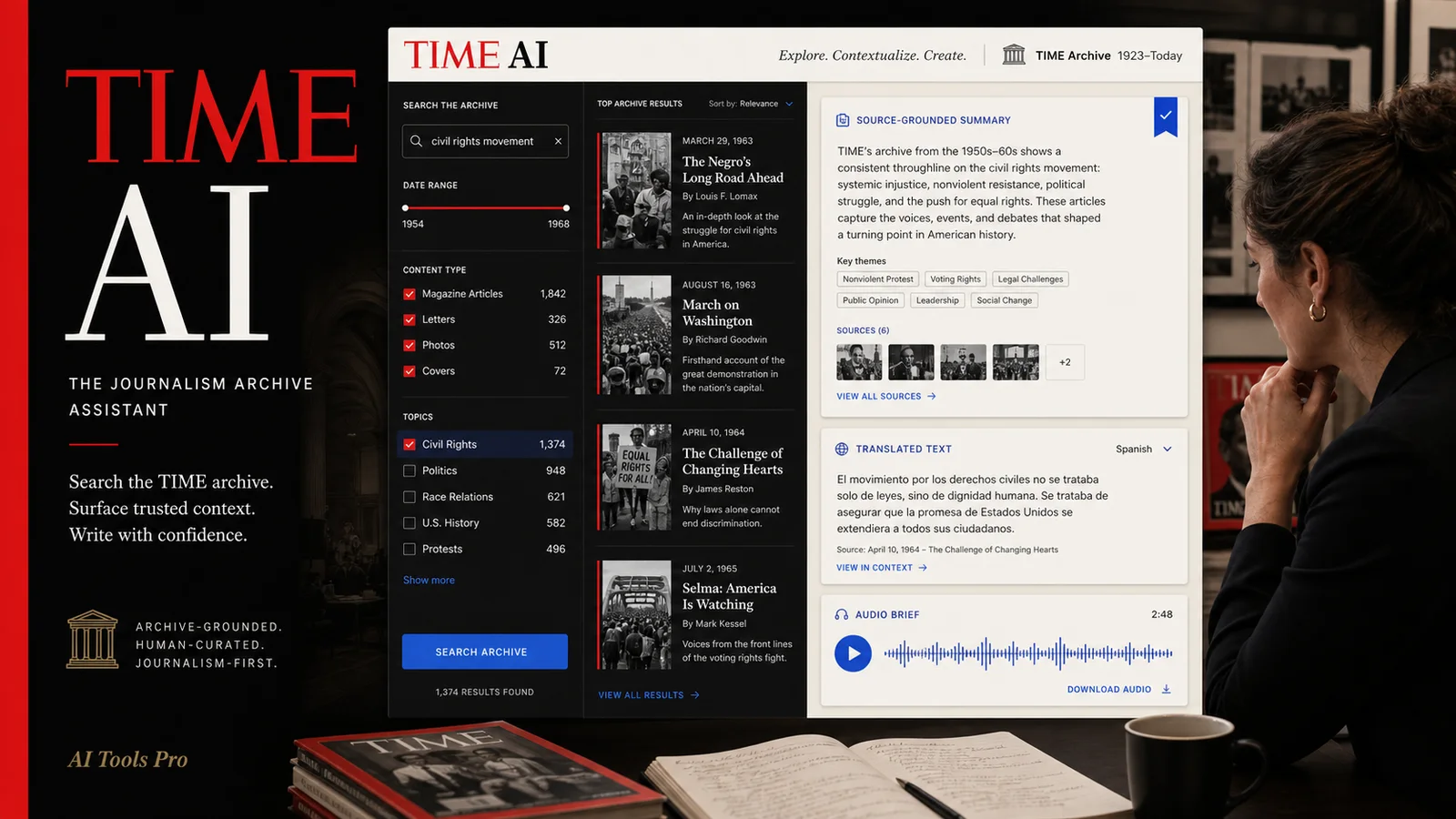This screenshot has width=1456, height=819.
Task: Uncheck the Magazine Articles content type
Action: click(x=409, y=294)
